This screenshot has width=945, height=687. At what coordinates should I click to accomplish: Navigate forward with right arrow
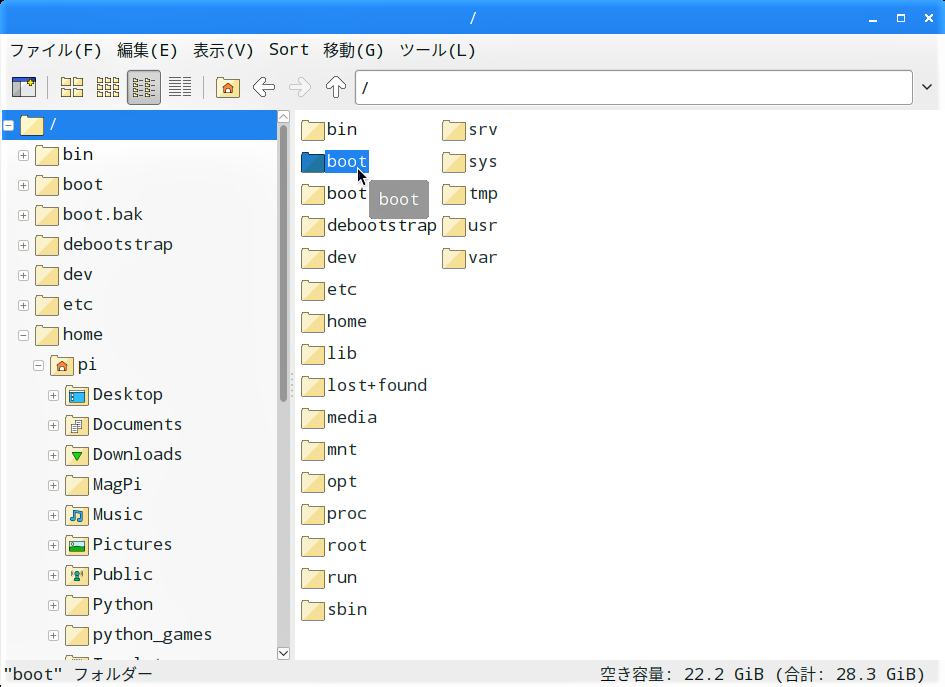coord(300,87)
